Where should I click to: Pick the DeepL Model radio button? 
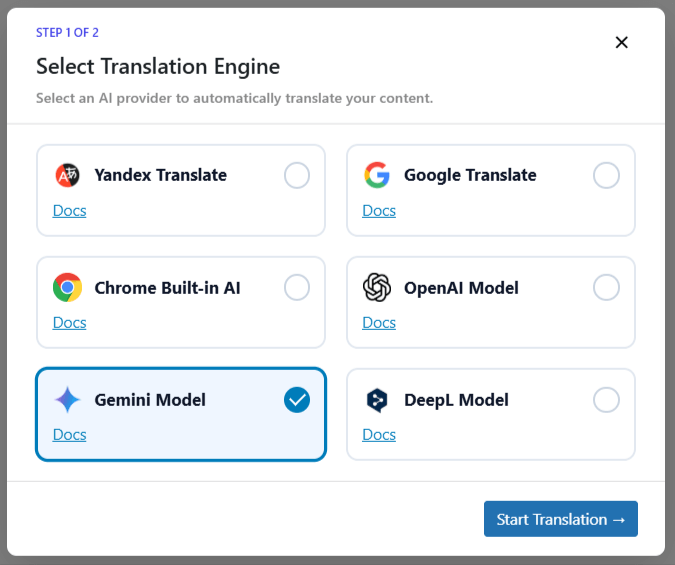(606, 400)
